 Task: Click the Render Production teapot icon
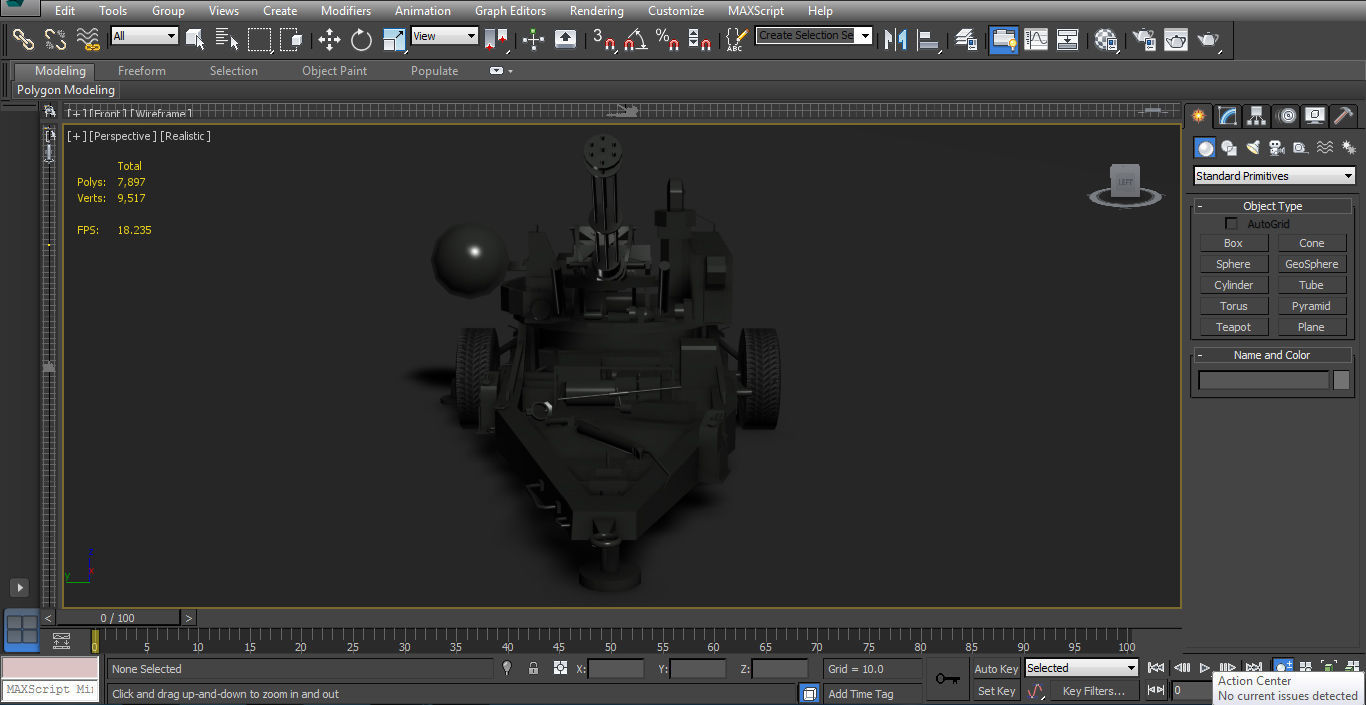pos(1209,40)
